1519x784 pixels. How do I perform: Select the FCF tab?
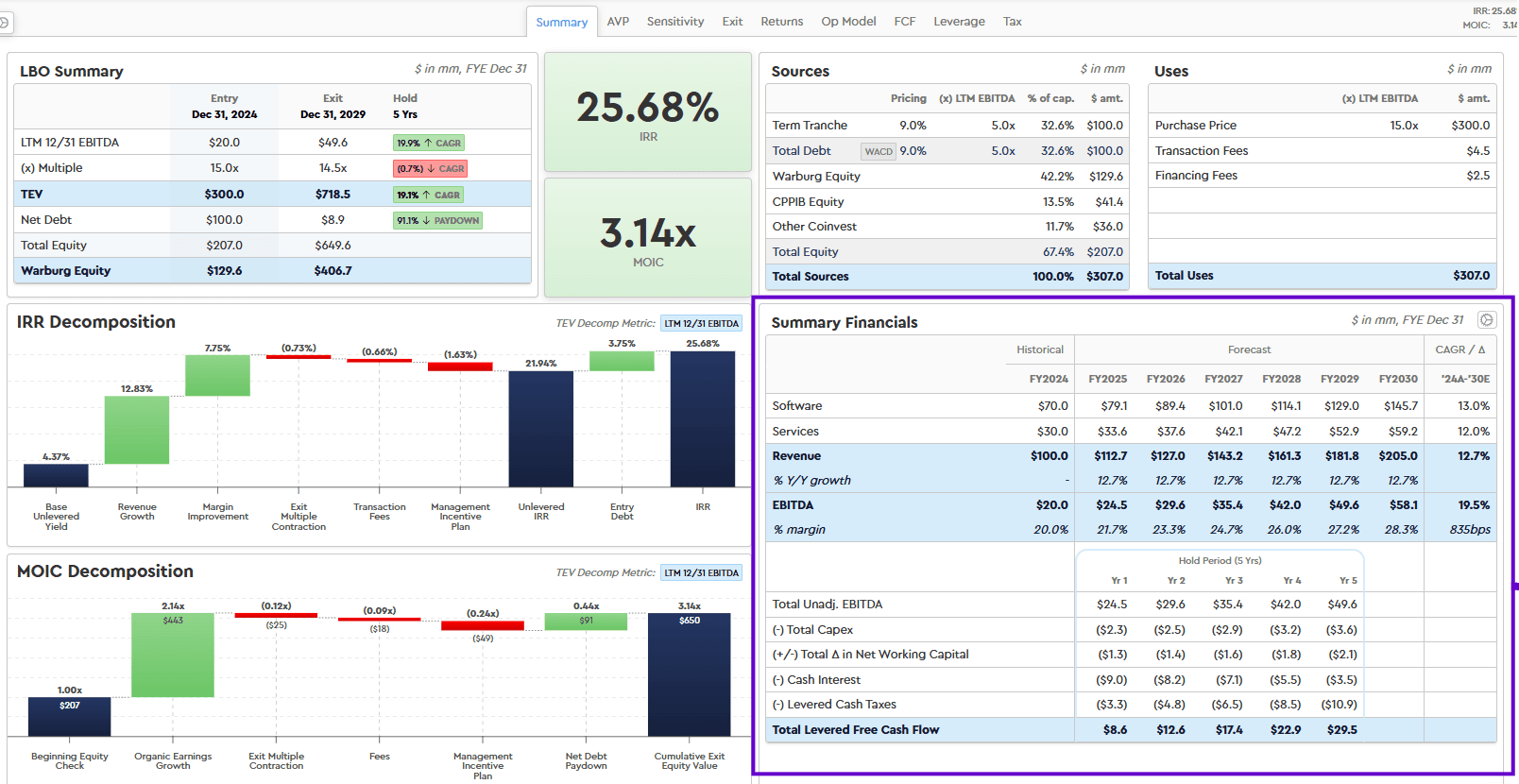point(904,22)
